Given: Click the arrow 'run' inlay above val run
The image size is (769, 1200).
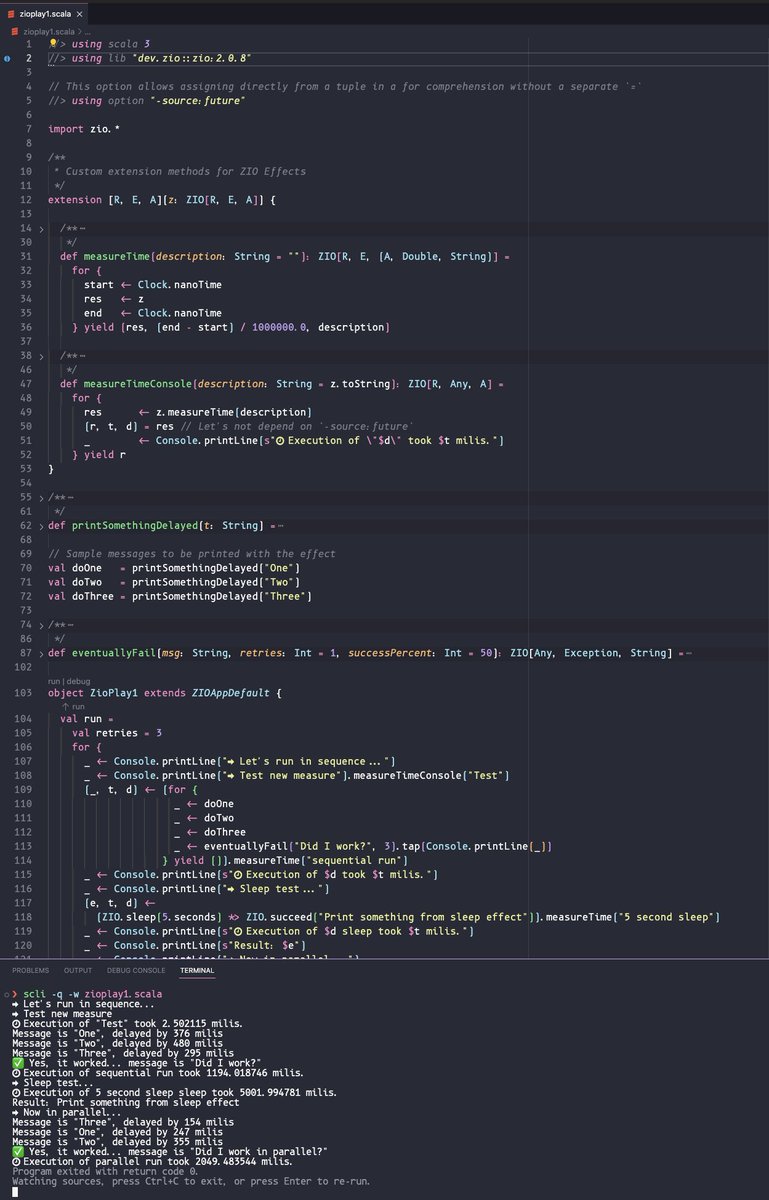Looking at the screenshot, I should point(73,706).
